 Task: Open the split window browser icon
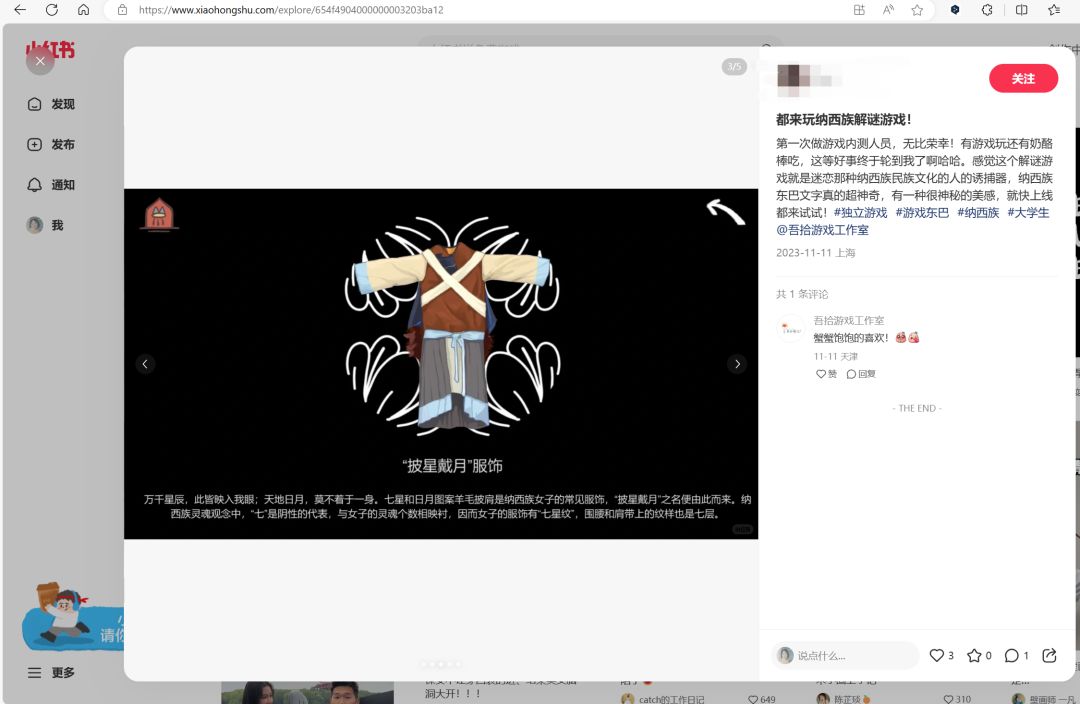point(1021,10)
